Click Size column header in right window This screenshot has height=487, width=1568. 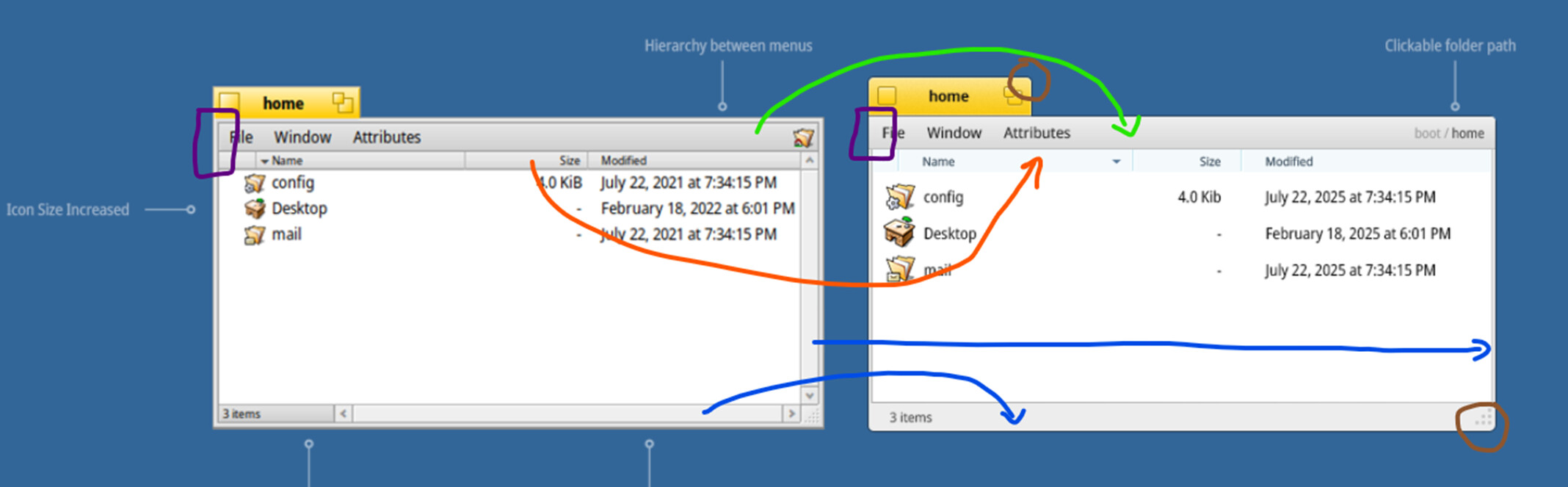pyautogui.click(x=1187, y=162)
